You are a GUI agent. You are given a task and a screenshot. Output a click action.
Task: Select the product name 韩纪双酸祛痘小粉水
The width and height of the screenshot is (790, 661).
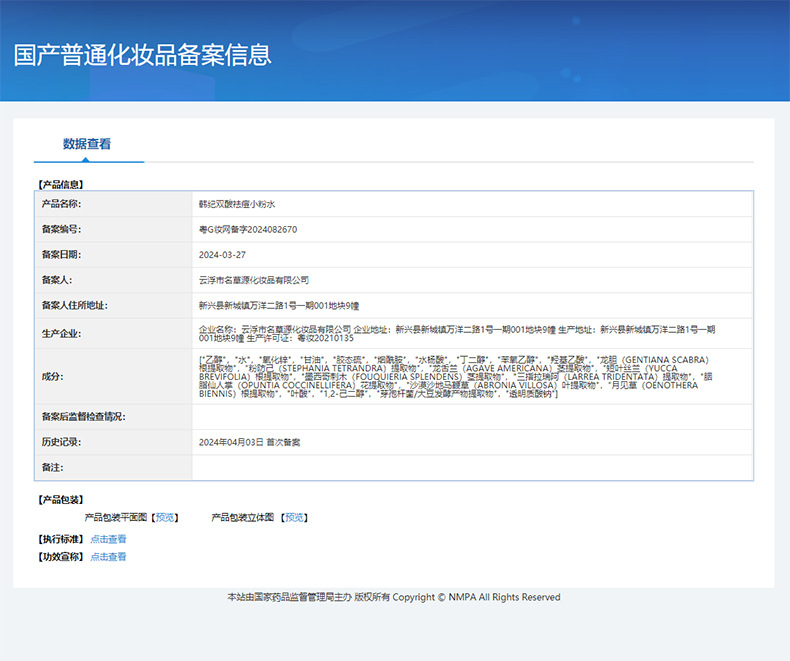(237, 204)
